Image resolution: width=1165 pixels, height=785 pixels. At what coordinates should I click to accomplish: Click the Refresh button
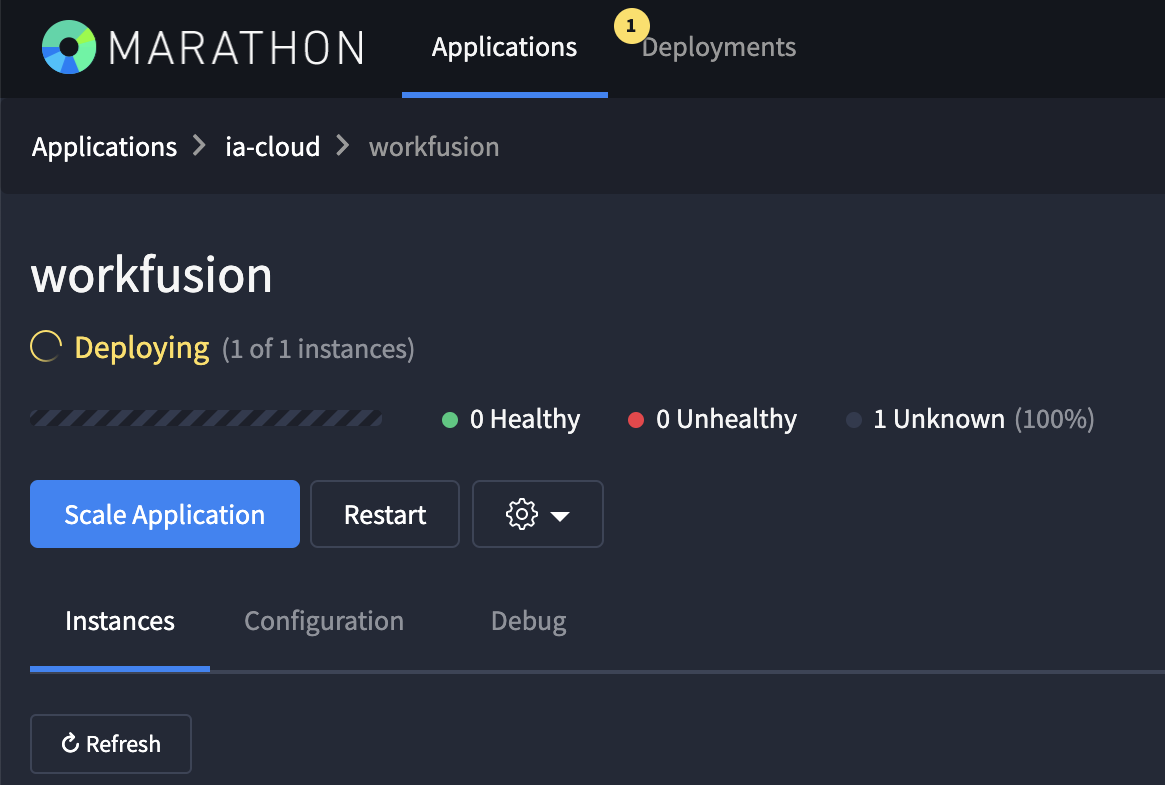pos(111,743)
